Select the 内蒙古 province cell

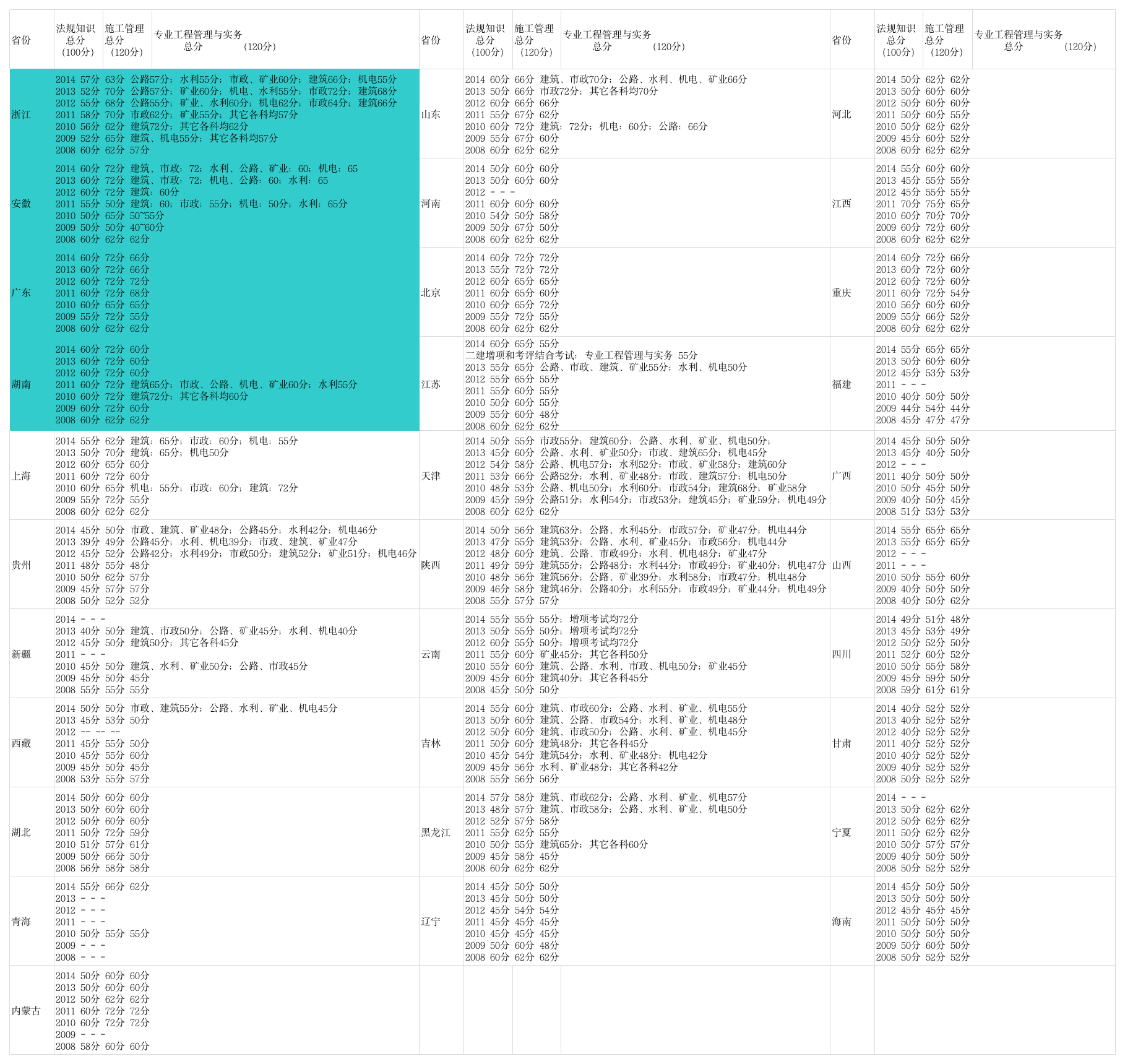(32, 1011)
